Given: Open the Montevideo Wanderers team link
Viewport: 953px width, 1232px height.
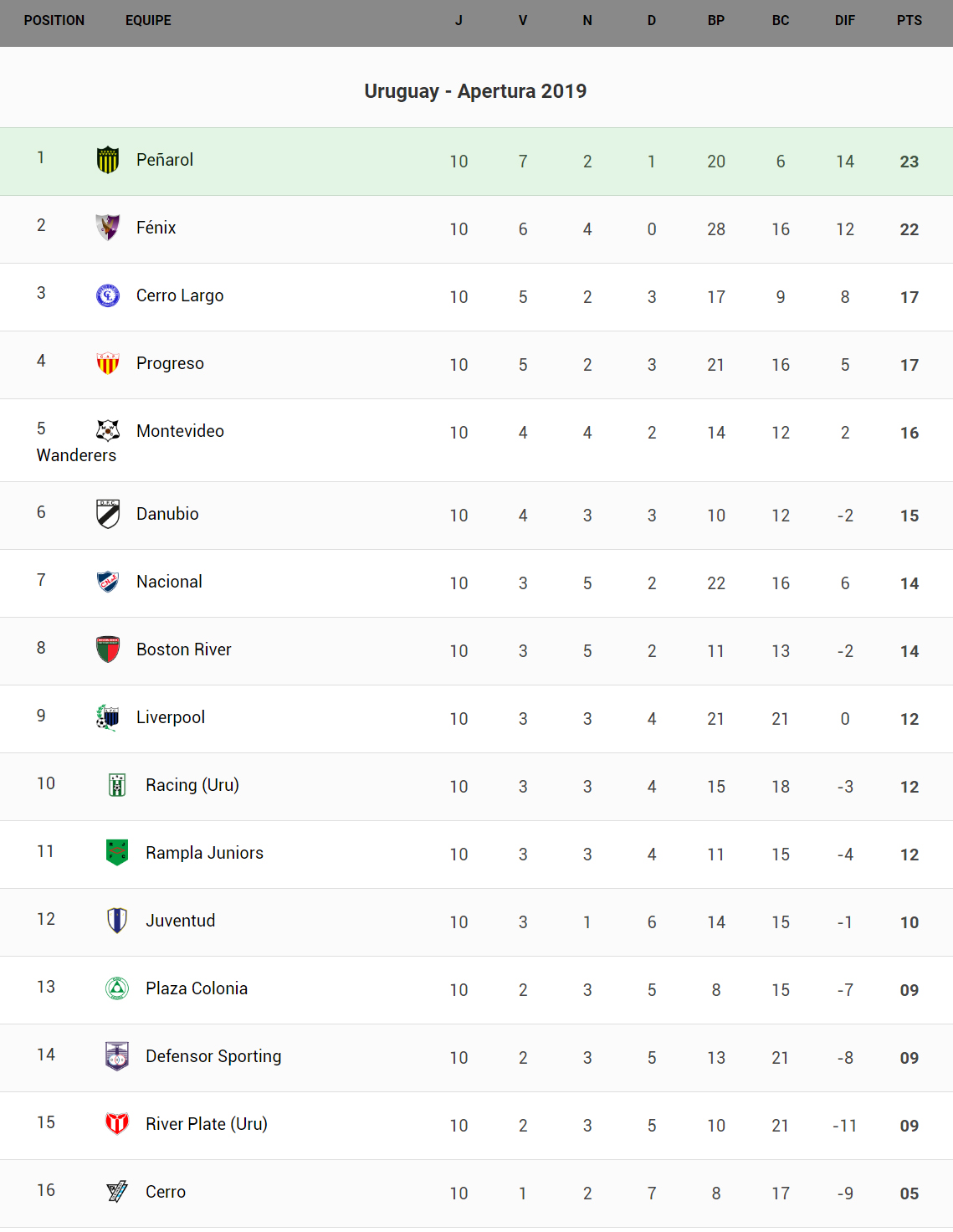Looking at the screenshot, I should (180, 431).
